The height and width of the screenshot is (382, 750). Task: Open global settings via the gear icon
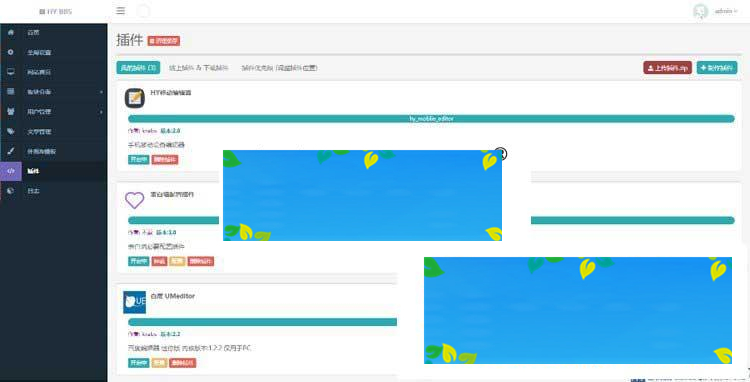coord(11,52)
